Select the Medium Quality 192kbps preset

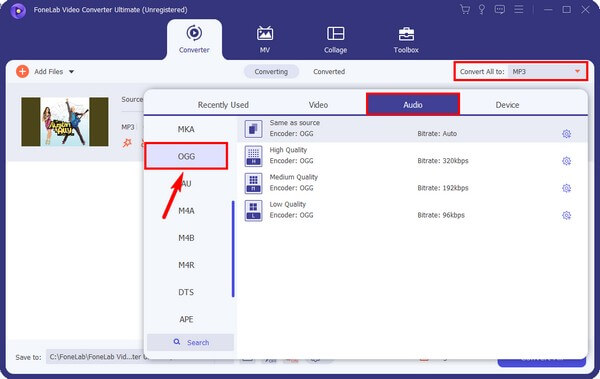[412, 183]
